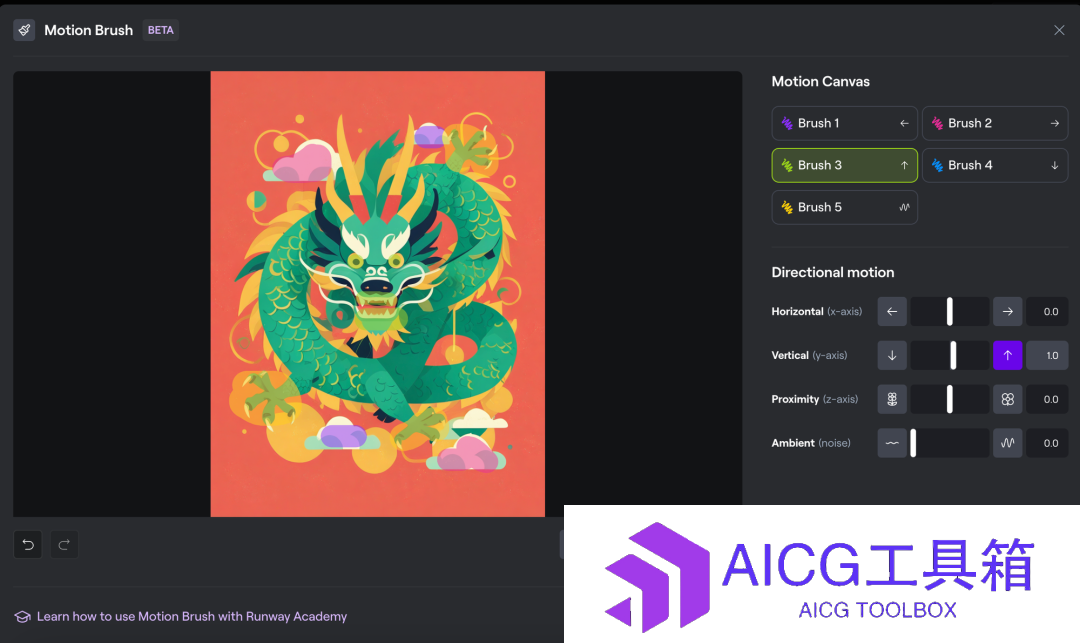Click the dragon image on canvas
This screenshot has width=1080, height=643.
(x=377, y=294)
